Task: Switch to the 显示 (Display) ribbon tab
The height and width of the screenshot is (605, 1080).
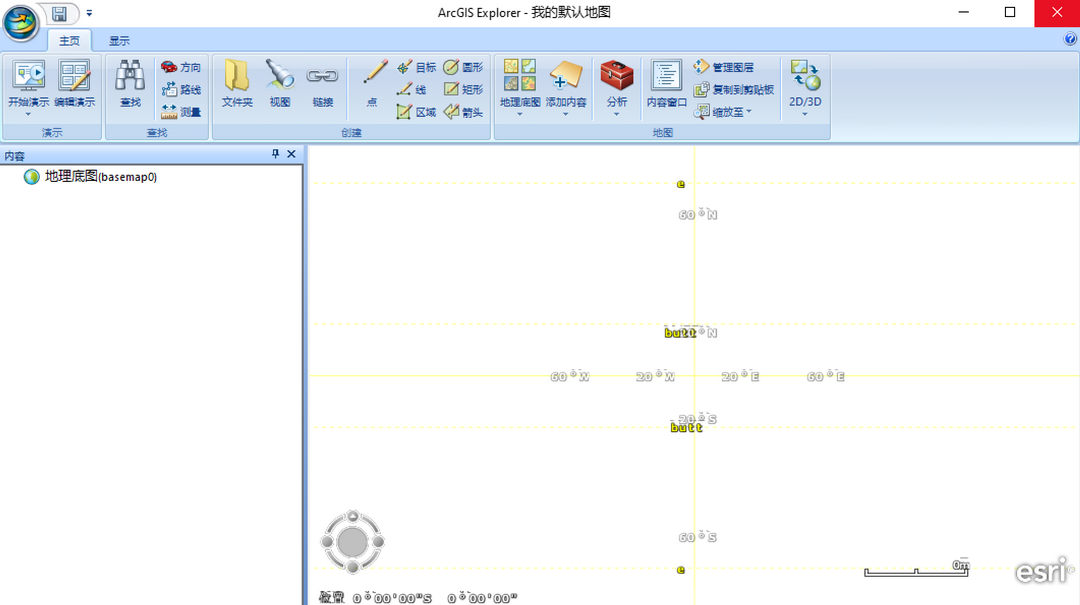Action: pos(119,41)
